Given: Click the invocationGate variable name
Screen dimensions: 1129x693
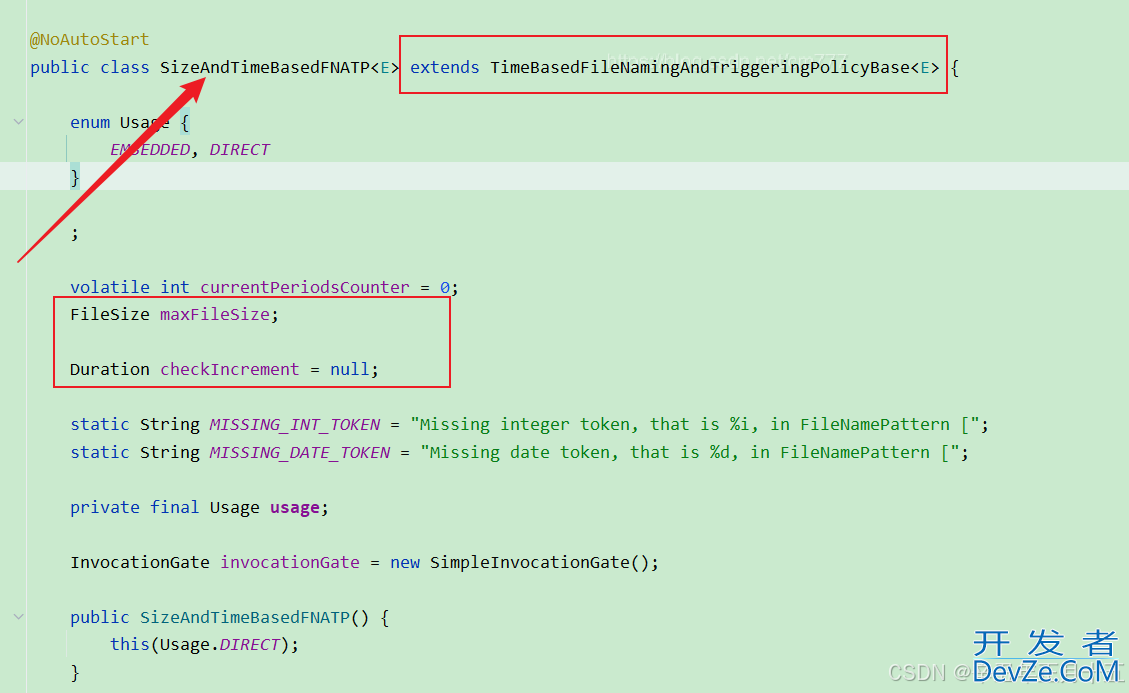Looking at the screenshot, I should [x=289, y=563].
